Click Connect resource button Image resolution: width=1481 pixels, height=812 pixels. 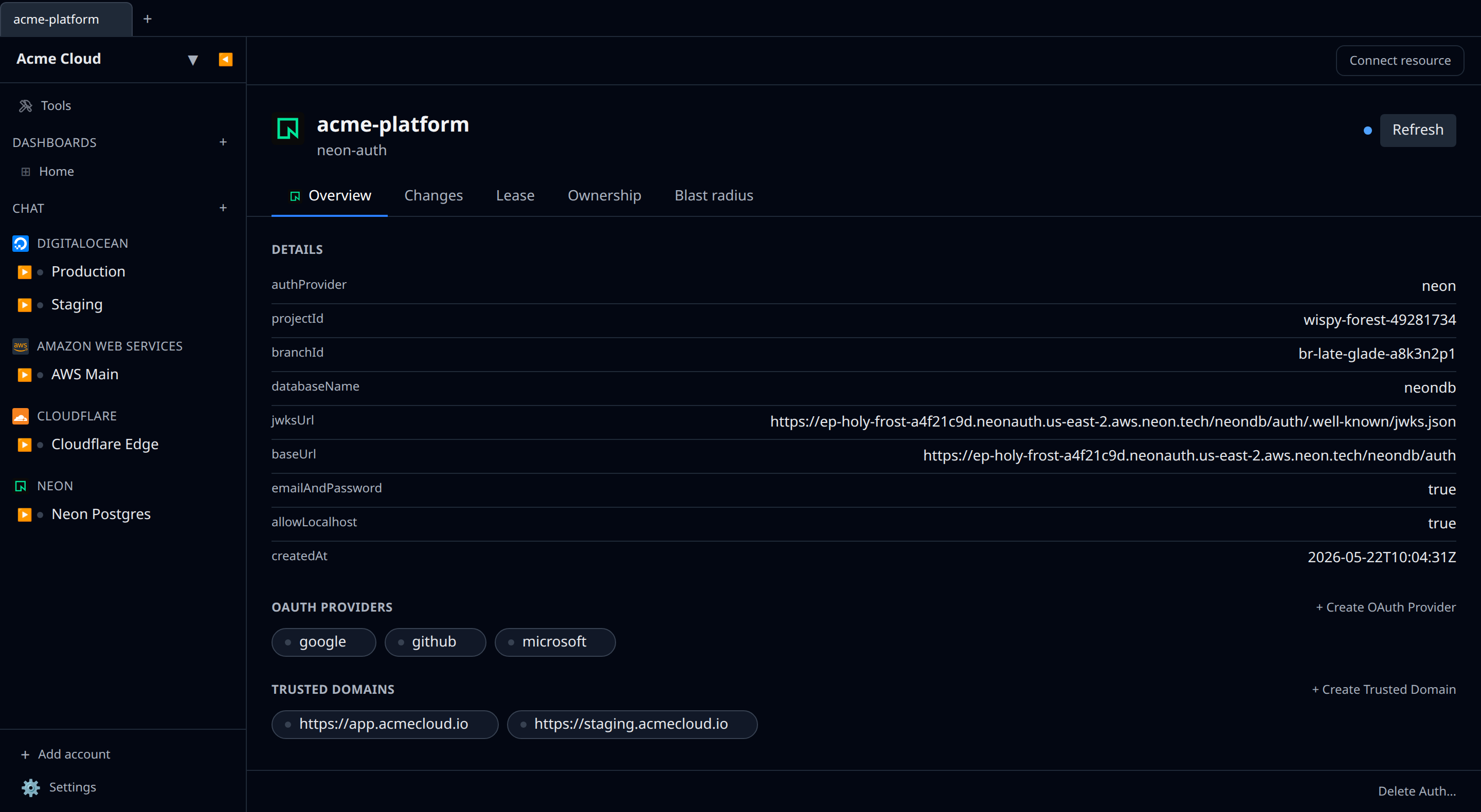(x=1399, y=60)
